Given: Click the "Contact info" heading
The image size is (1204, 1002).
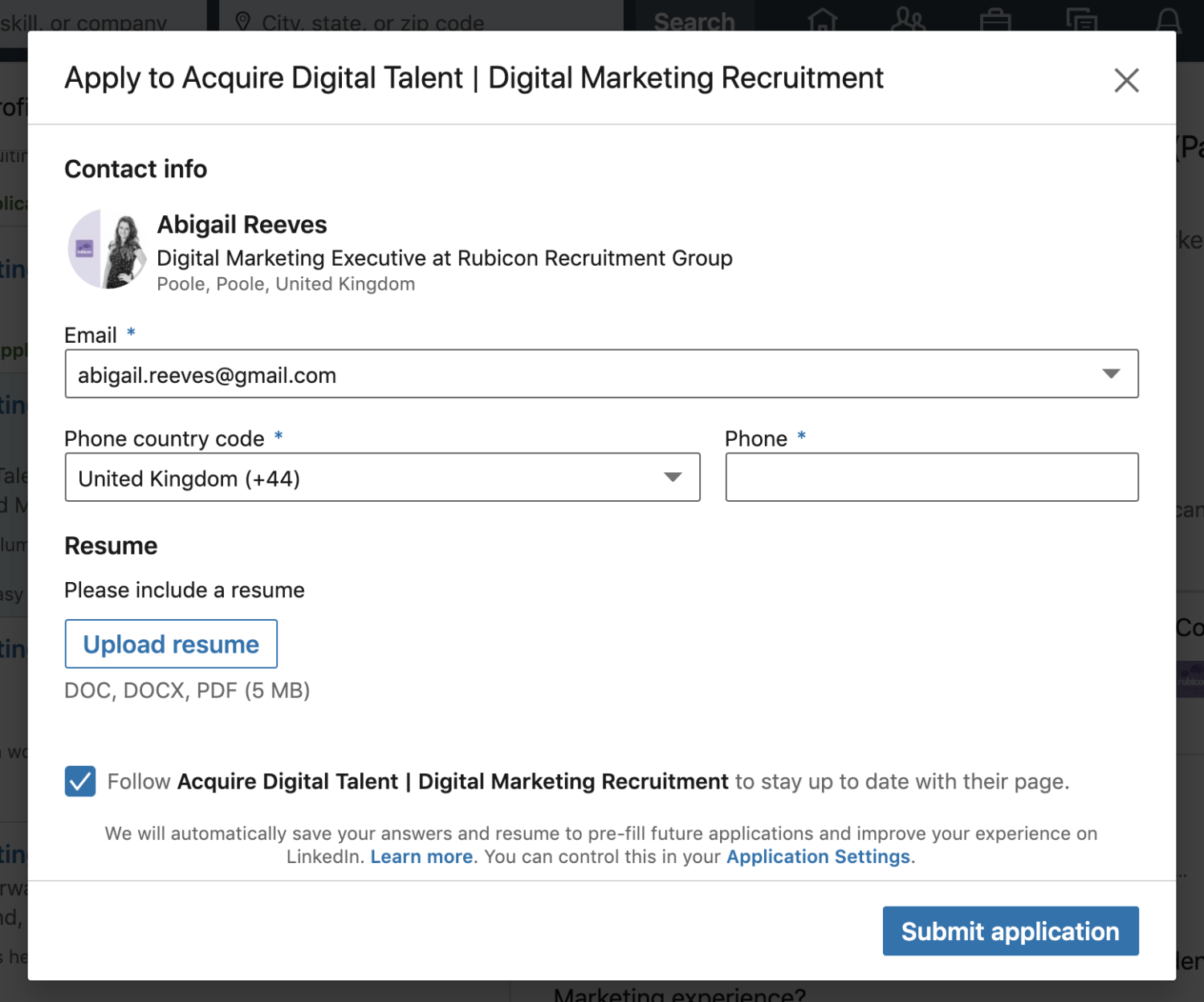Looking at the screenshot, I should 136,169.
